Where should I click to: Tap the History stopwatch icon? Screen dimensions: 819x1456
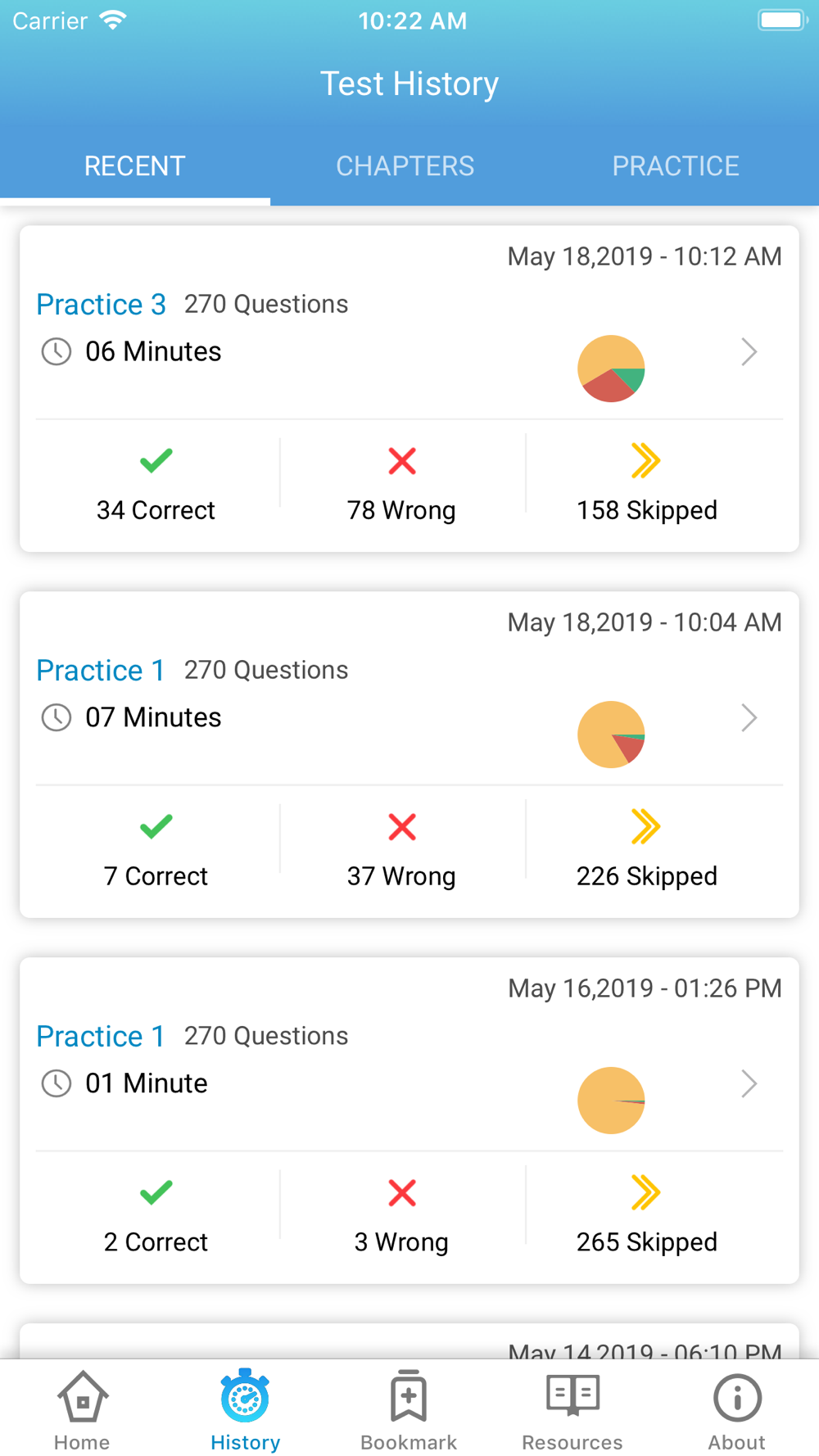coord(245,1395)
